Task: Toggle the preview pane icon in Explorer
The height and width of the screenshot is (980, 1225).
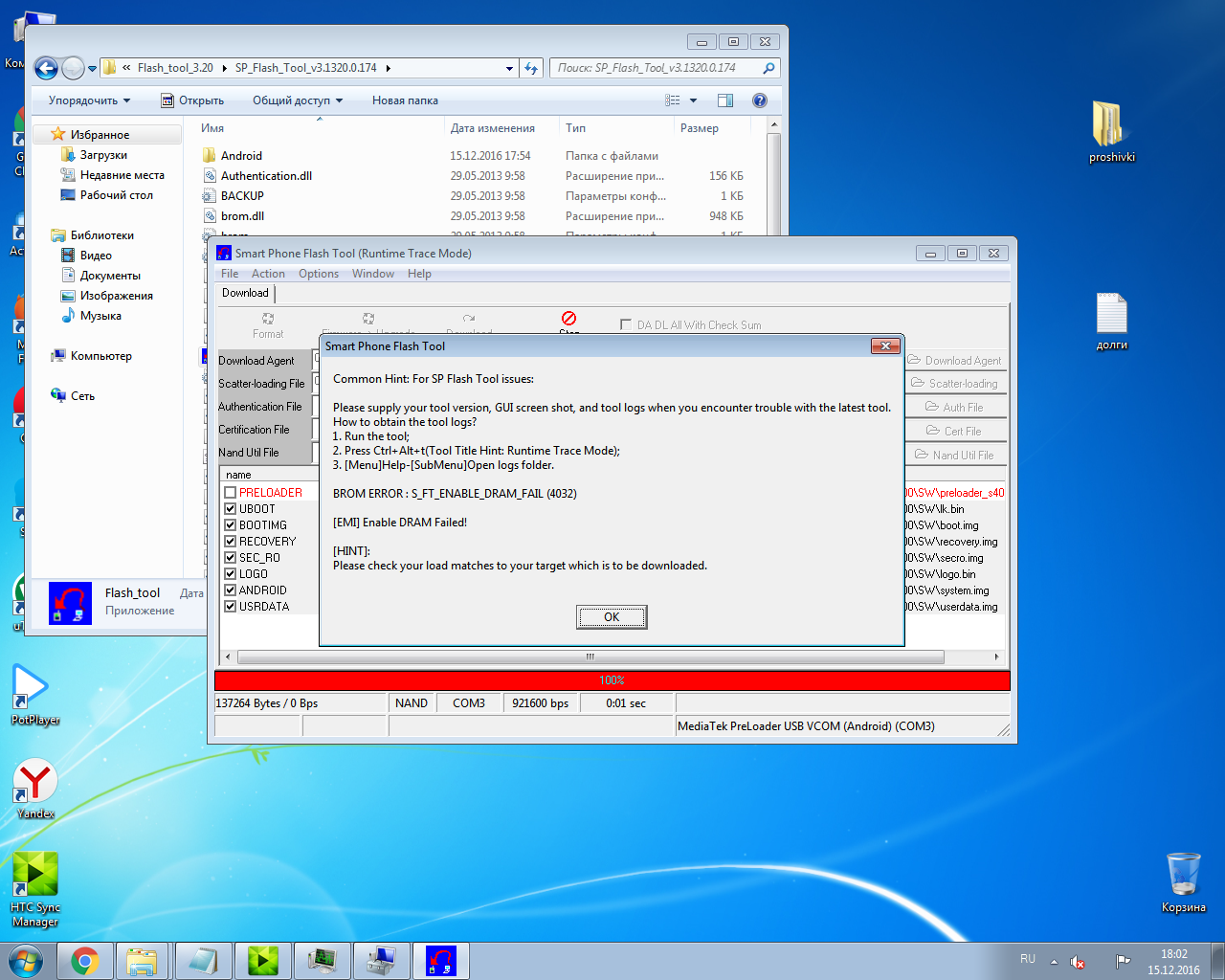Action: click(x=725, y=100)
